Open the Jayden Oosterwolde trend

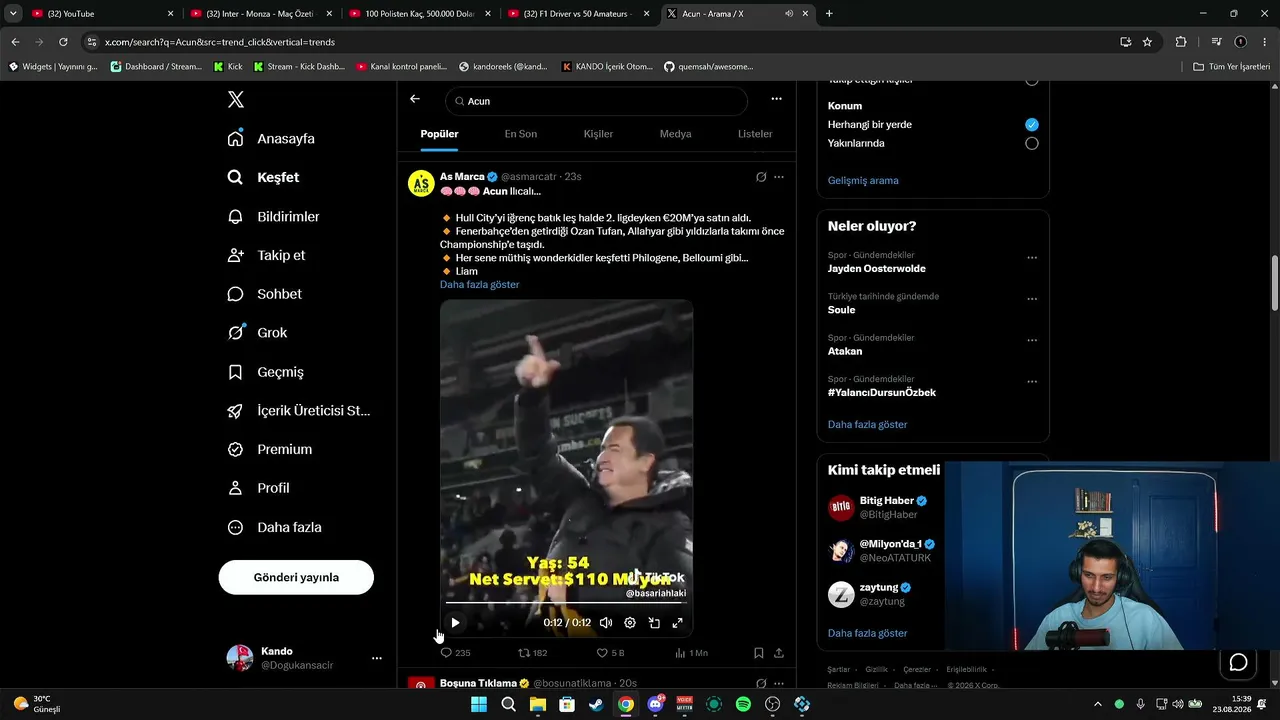click(877, 269)
